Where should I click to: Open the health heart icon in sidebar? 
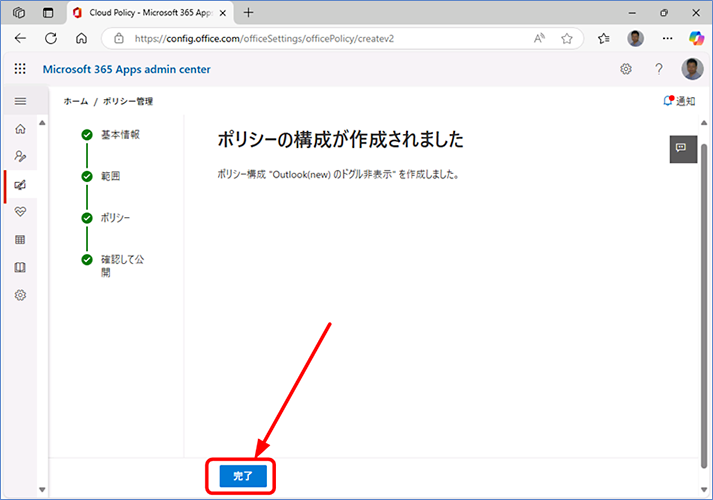tap(20, 212)
